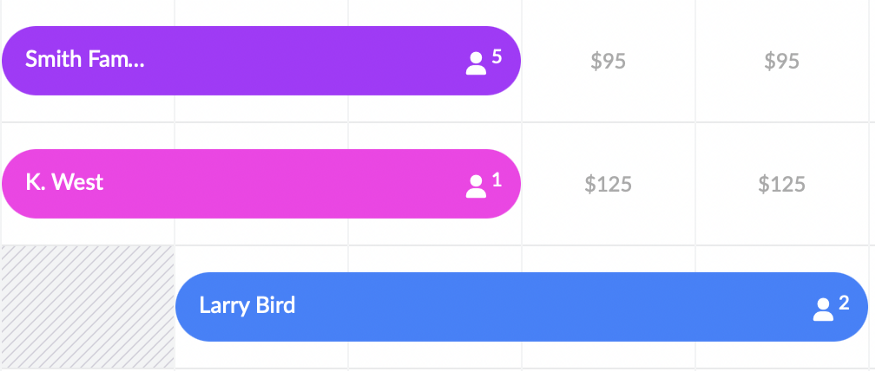The width and height of the screenshot is (875, 371).
Task: Select the right $95 rate cell
Action: coord(782,61)
